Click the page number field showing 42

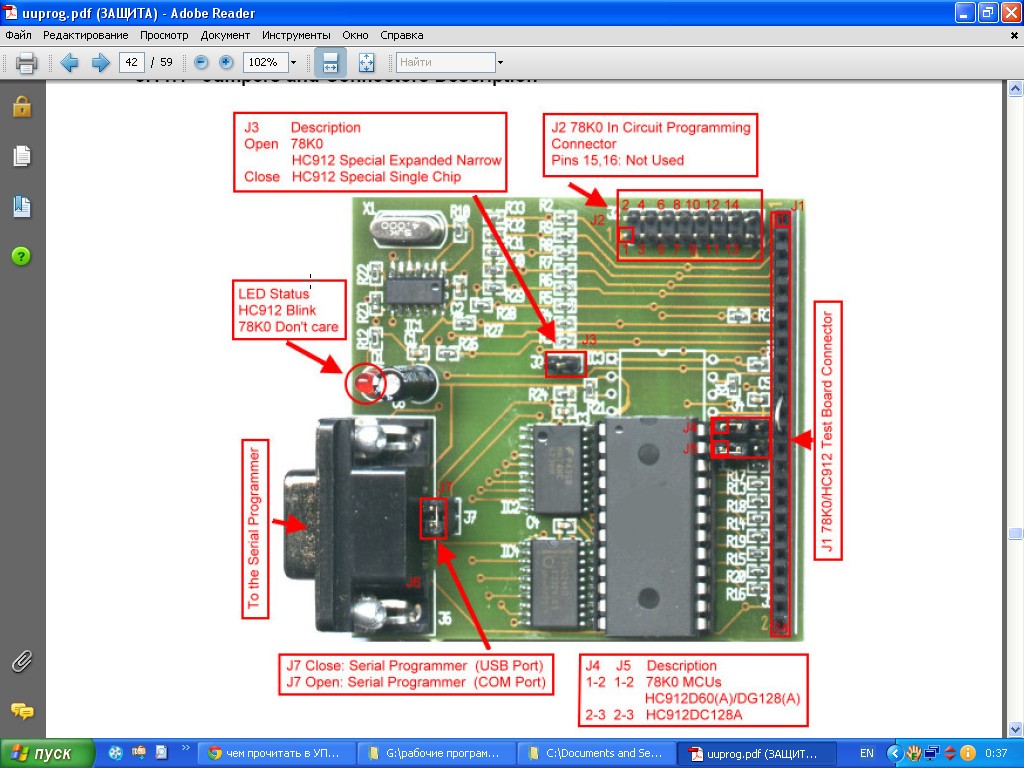coord(131,63)
